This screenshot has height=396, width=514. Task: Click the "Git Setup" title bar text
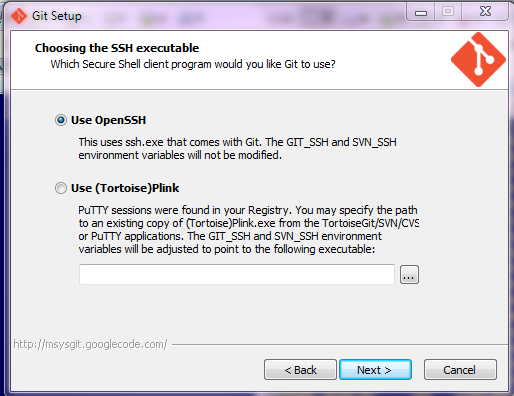pyautogui.click(x=57, y=16)
